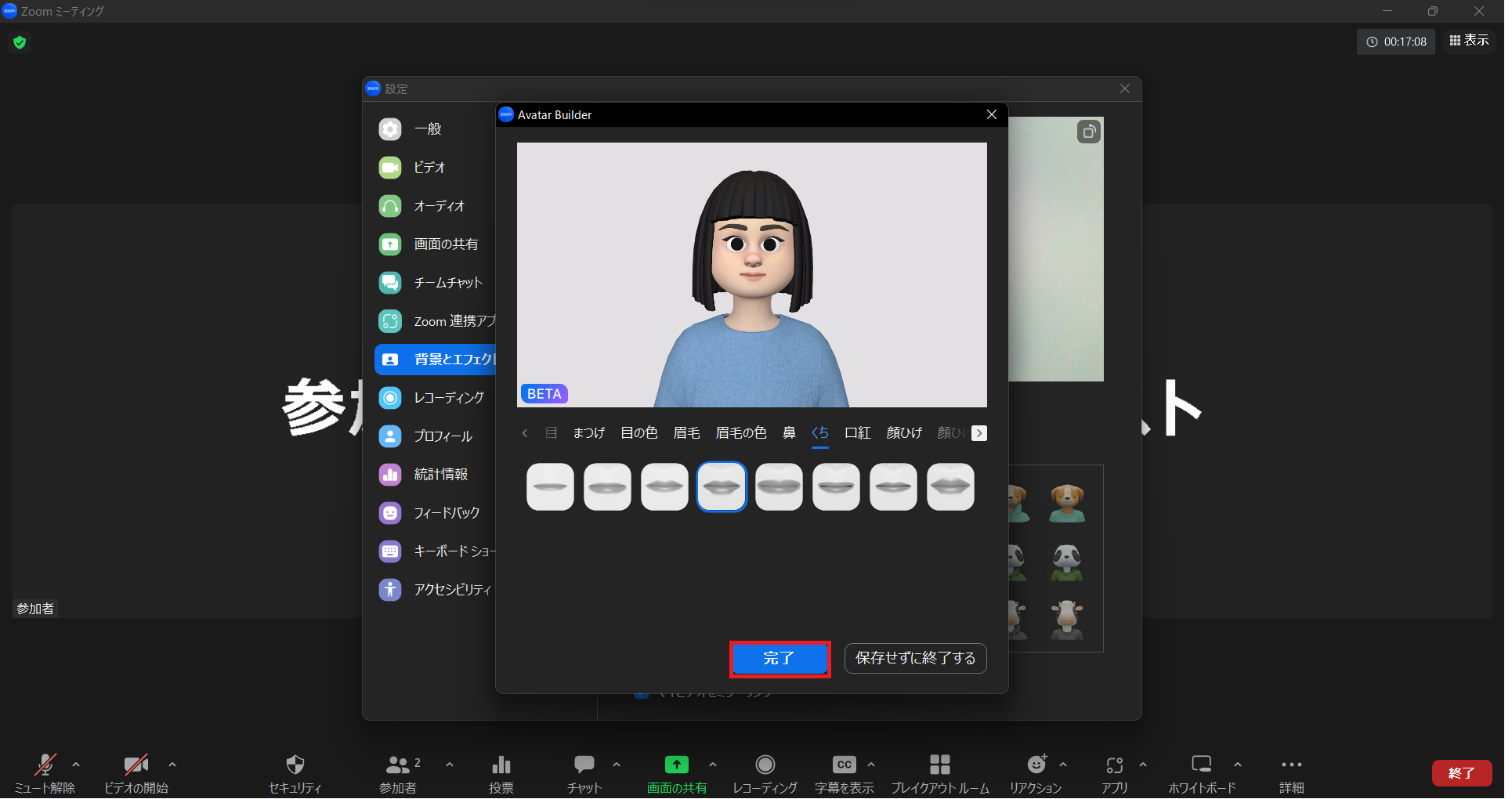The height and width of the screenshot is (799, 1512).
Task: Start video with ビデオの開始 button
Action: [136, 765]
